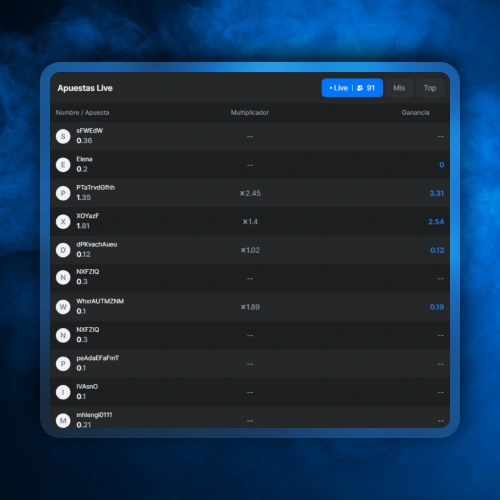
Task: Select the username peAdaEFaFmT
Action: [x=98, y=358]
